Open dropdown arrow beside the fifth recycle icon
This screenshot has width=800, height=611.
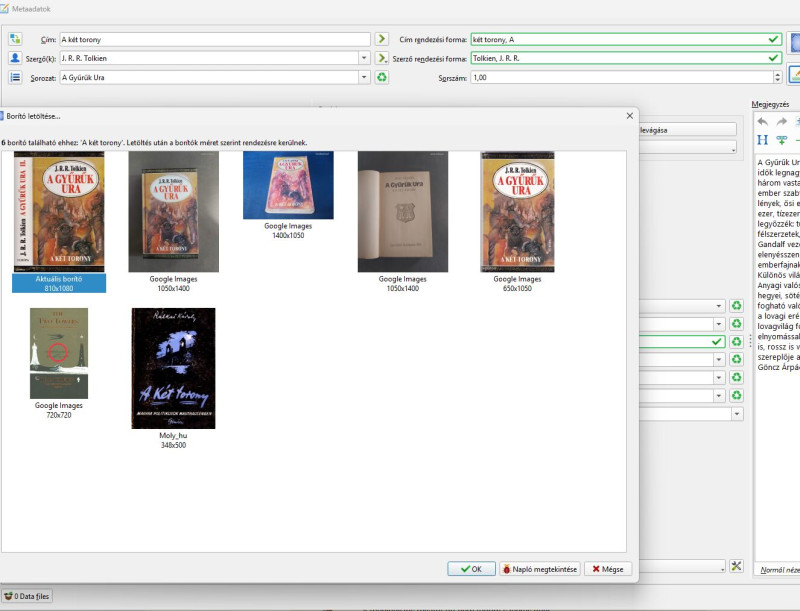pos(718,377)
